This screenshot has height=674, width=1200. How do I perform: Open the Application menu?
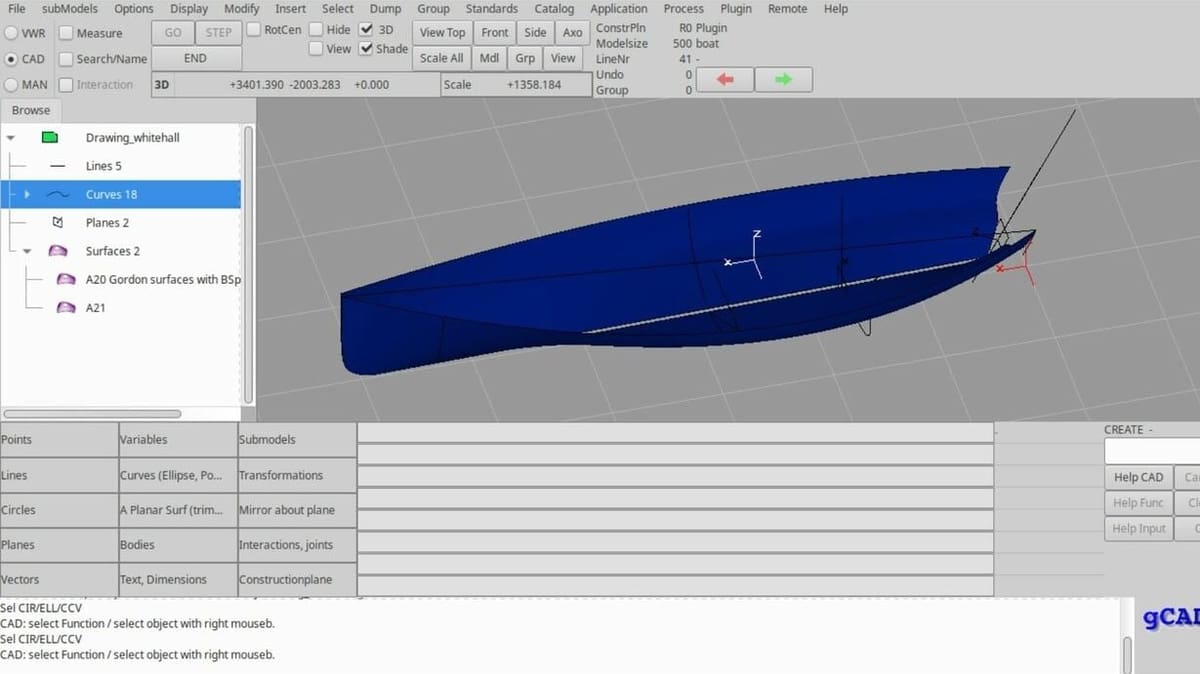click(619, 9)
